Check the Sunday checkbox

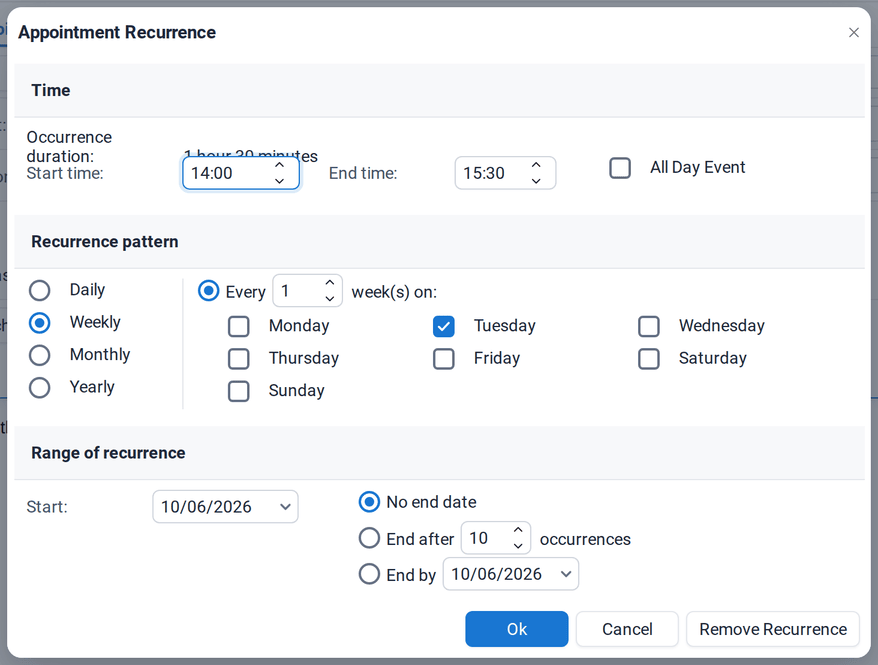tap(239, 391)
